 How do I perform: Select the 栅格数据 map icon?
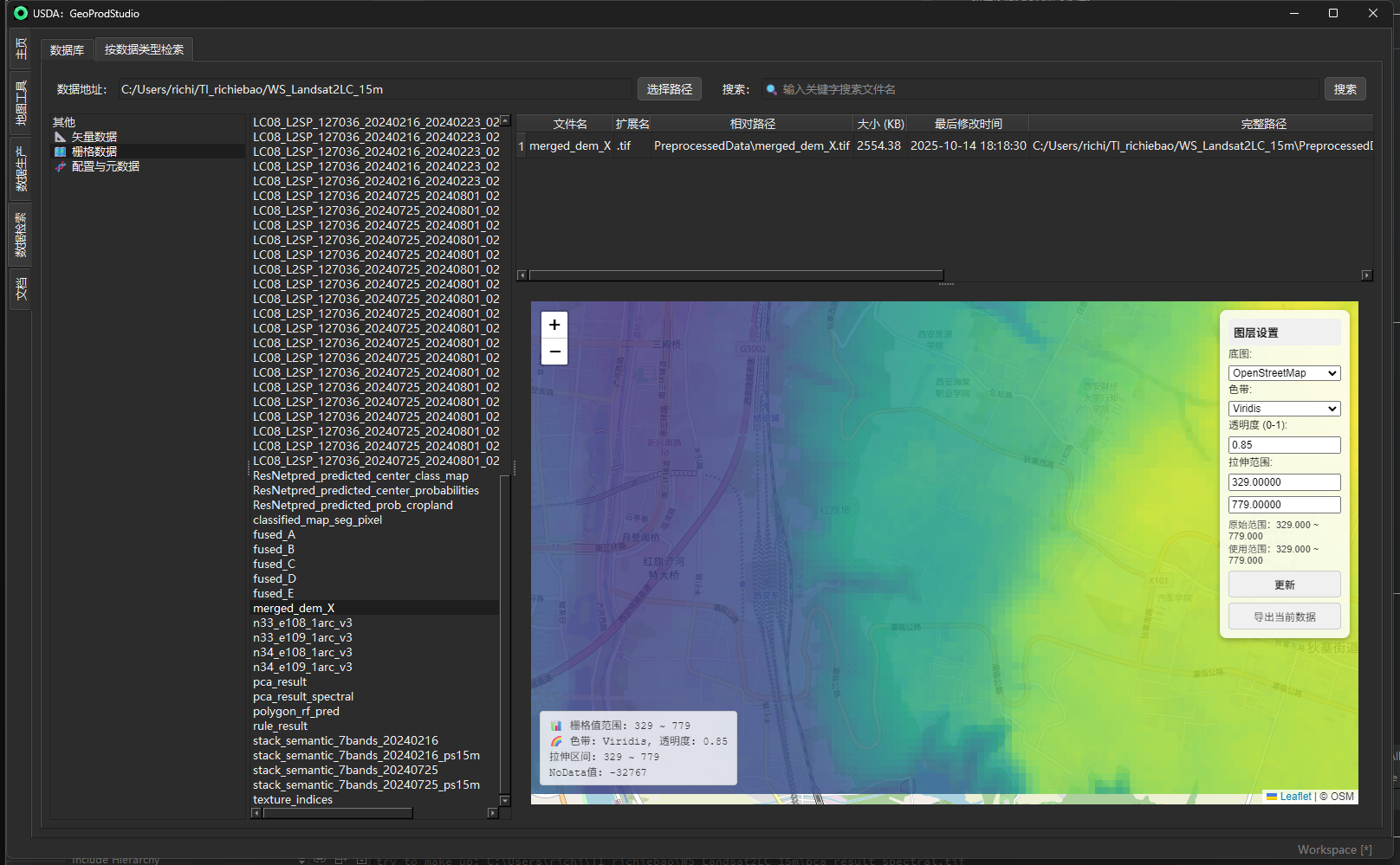(60, 152)
